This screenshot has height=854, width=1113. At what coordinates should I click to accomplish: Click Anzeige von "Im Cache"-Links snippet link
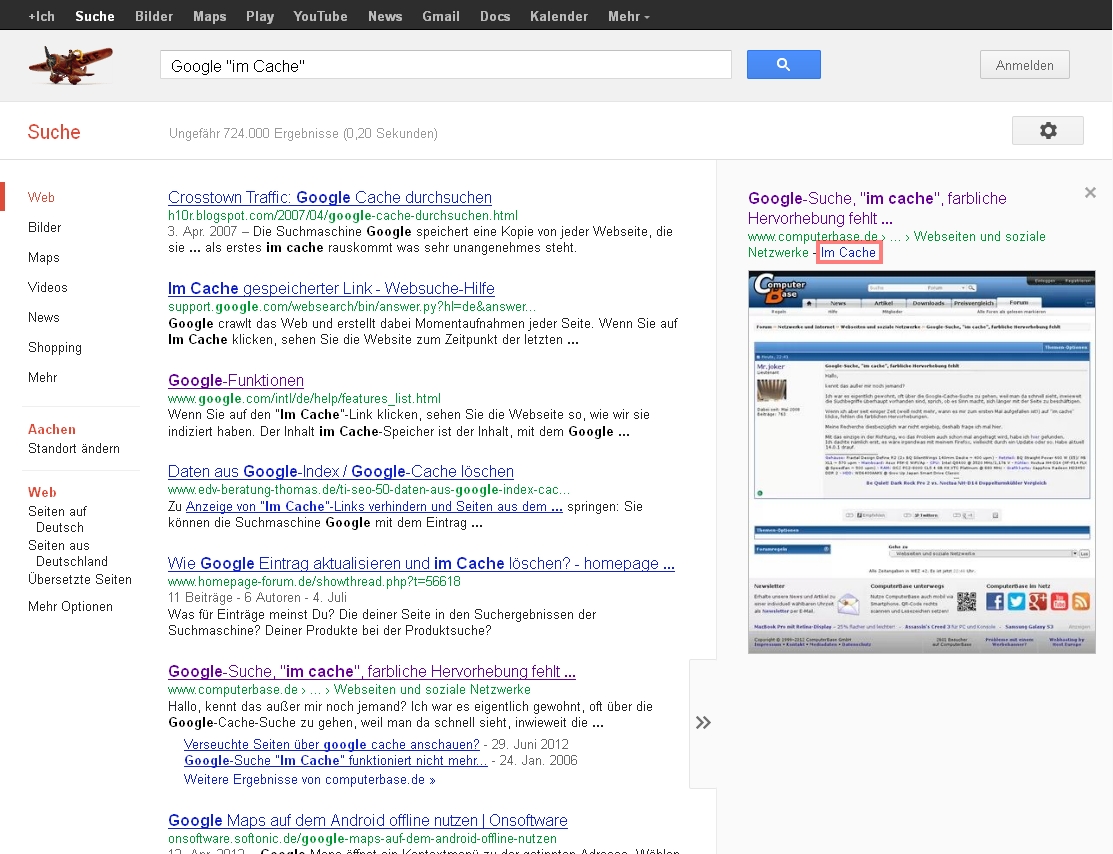pyautogui.click(x=374, y=507)
